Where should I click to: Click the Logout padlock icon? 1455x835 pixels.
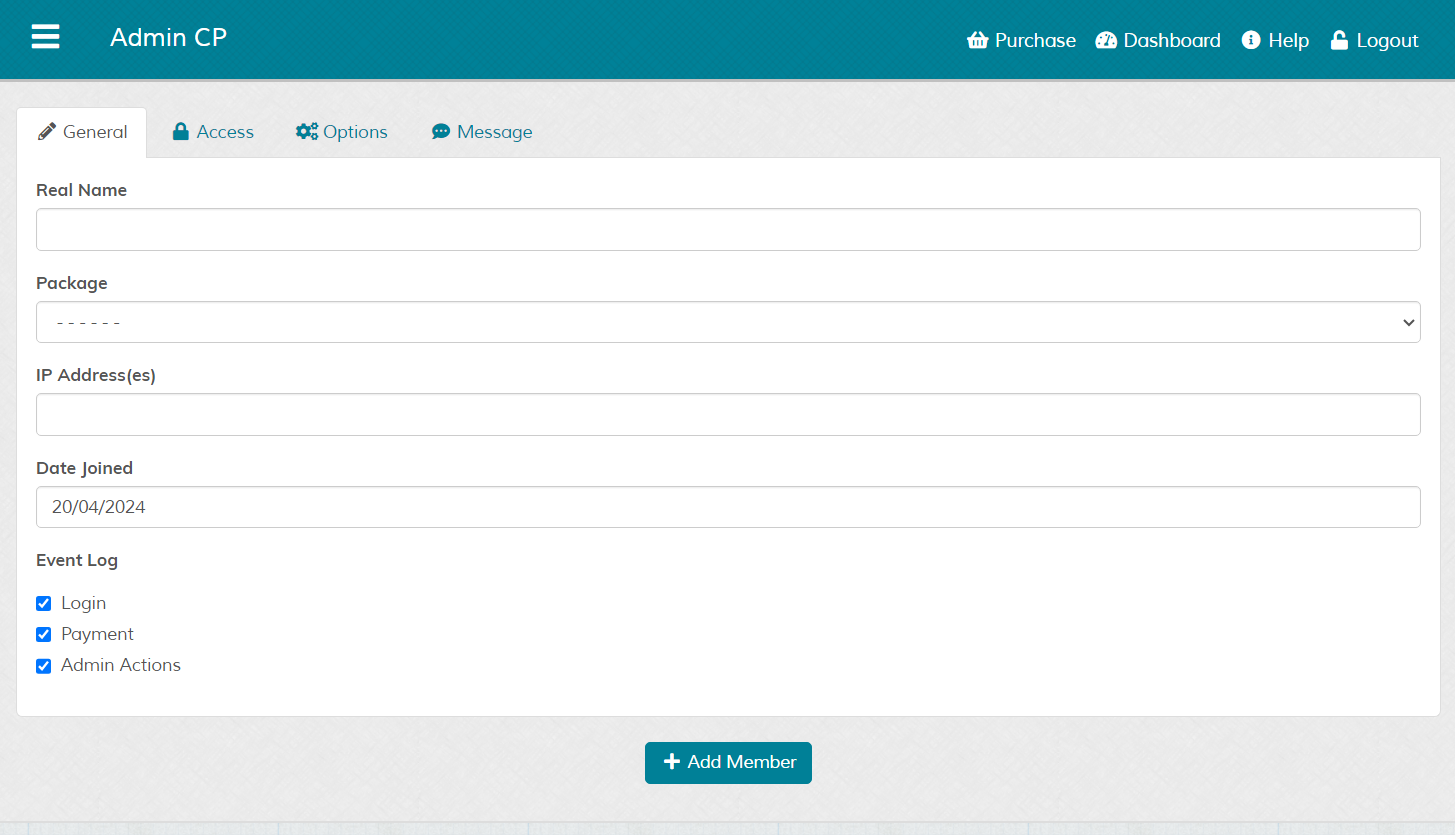point(1339,41)
